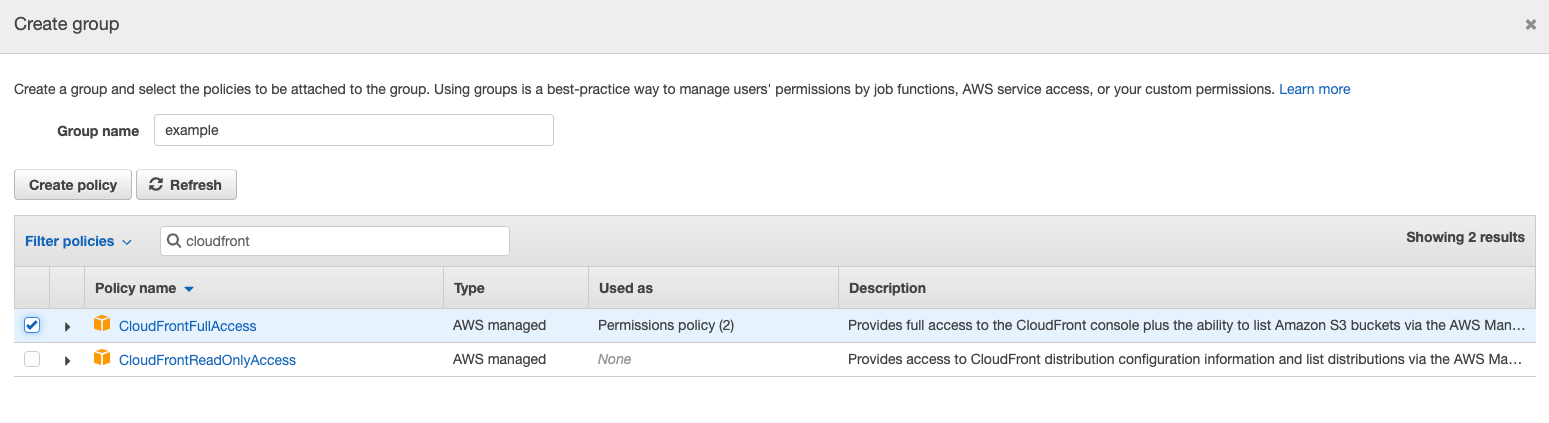This screenshot has height=423, width=1549.
Task: Close the Create group dialog
Action: click(x=1530, y=24)
